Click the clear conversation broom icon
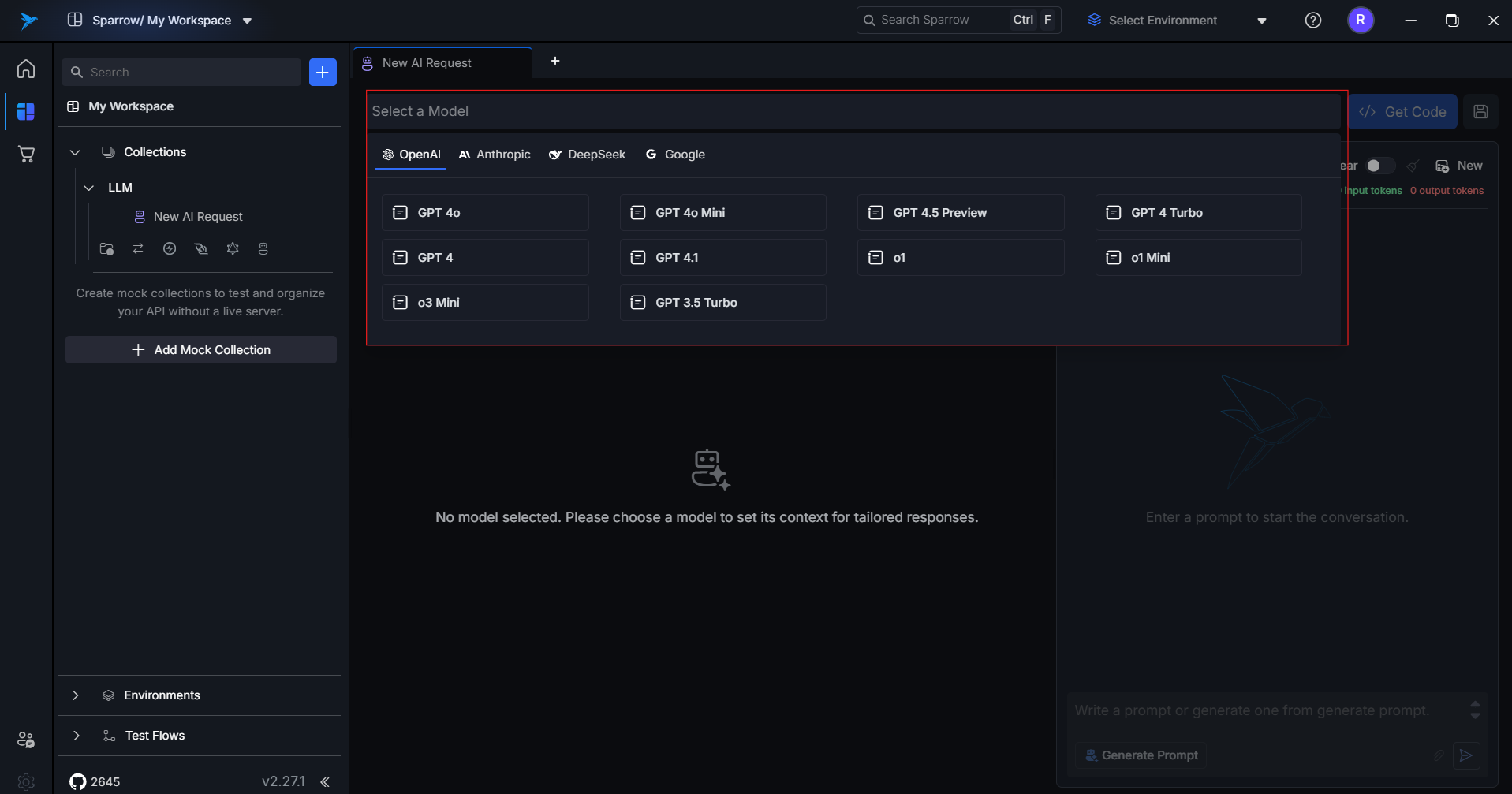 [x=1413, y=166]
